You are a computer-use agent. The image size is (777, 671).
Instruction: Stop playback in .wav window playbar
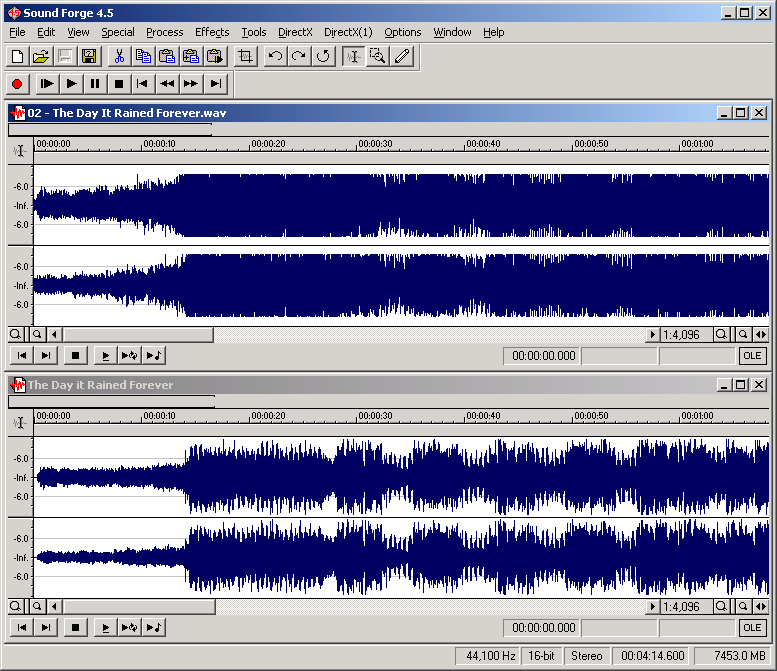75,355
